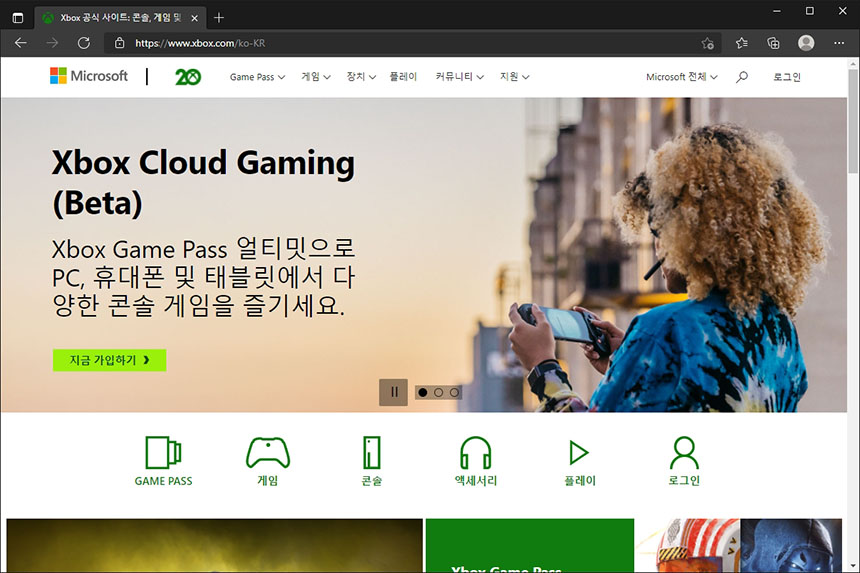Expand the 장치 dropdown menu

[361, 77]
